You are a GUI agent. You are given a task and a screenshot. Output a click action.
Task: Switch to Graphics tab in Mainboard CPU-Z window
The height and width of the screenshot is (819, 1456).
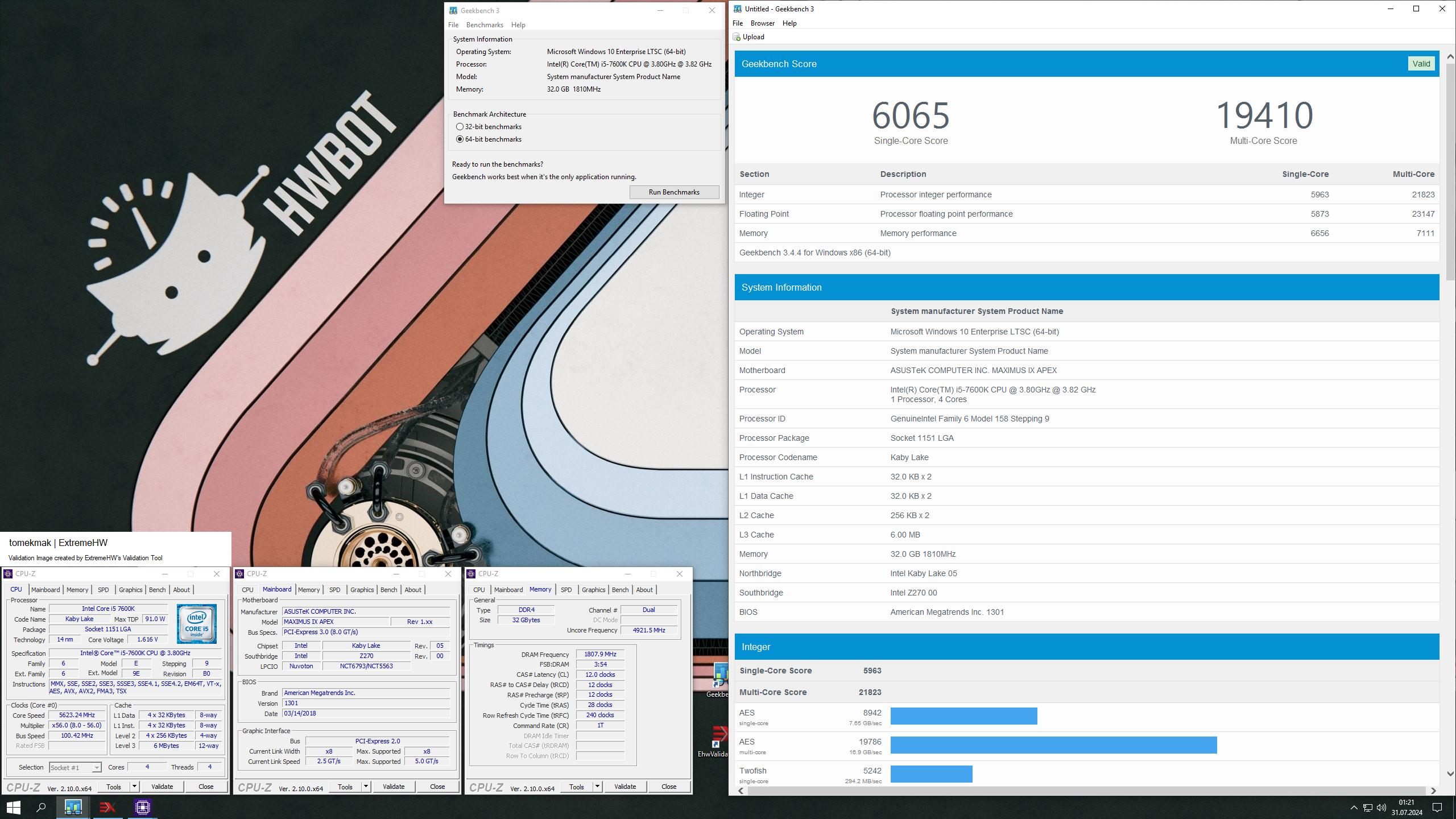pos(362,590)
